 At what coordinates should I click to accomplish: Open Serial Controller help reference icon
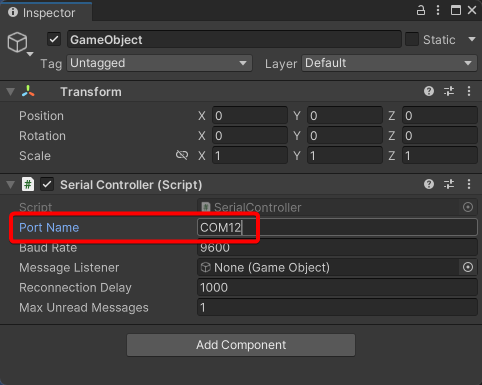[429, 184]
